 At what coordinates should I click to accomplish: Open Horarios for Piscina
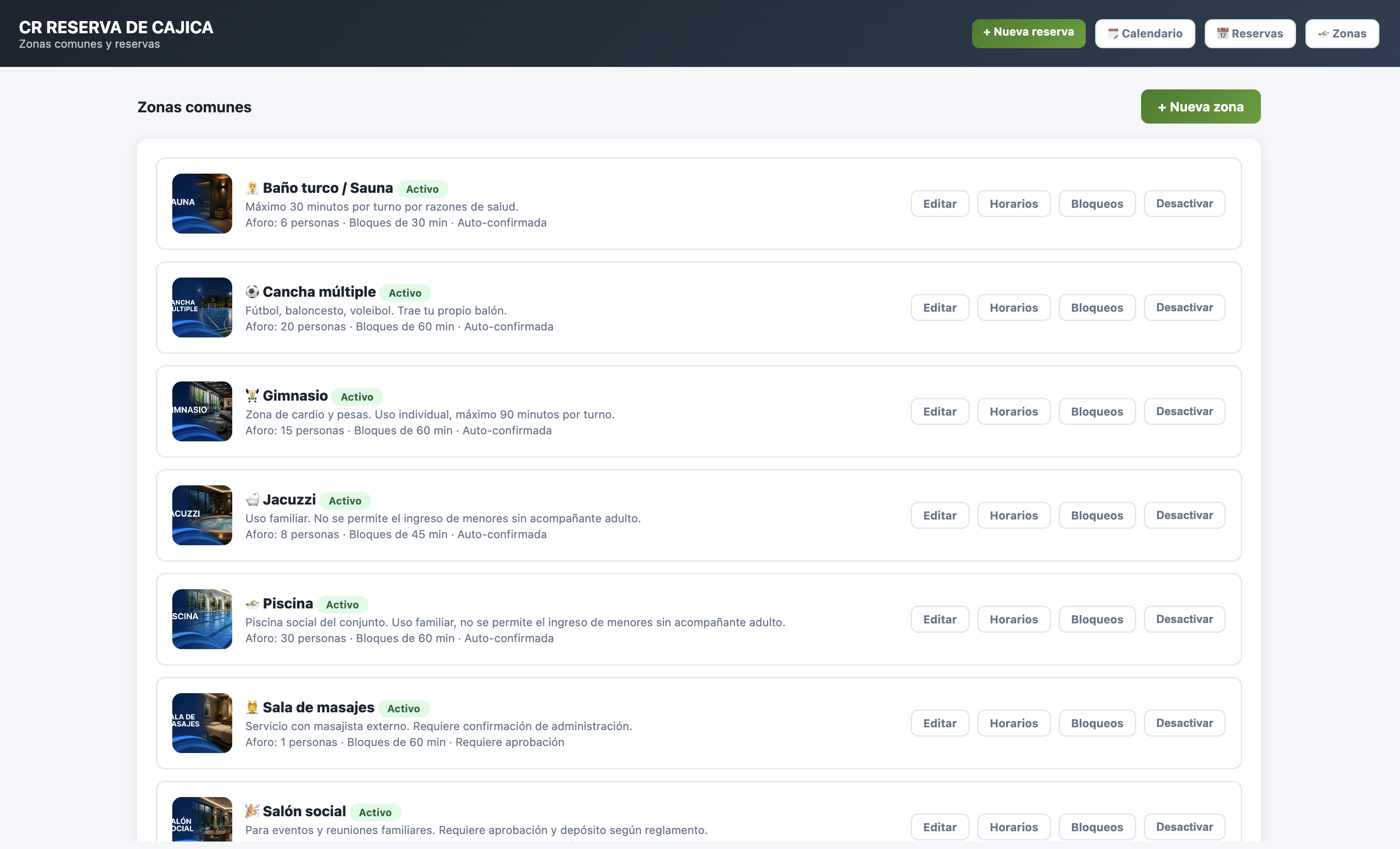pyautogui.click(x=1014, y=619)
